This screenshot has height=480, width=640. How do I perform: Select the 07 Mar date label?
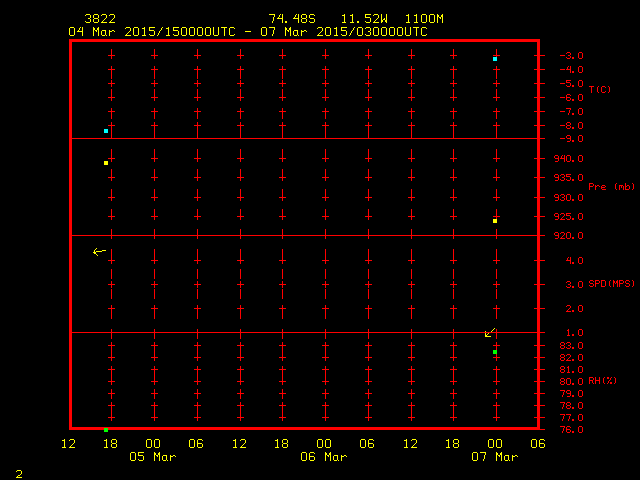tap(495, 457)
